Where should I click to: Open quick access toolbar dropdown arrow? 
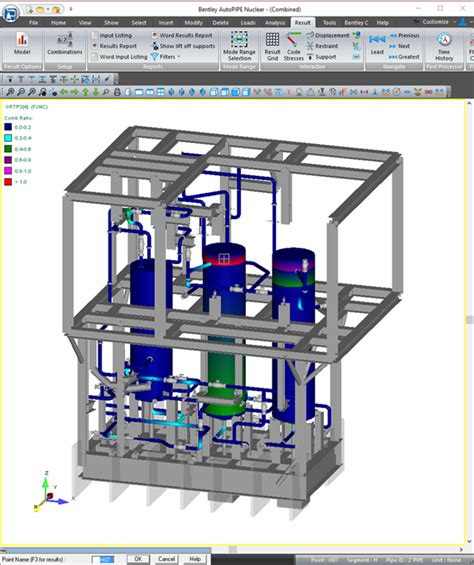71,9
